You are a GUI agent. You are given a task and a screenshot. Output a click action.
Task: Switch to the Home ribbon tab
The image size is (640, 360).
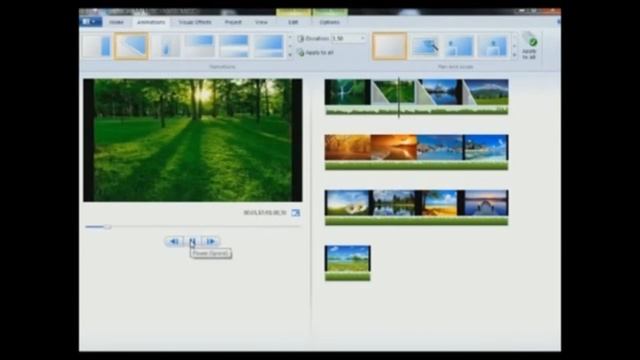[116, 22]
